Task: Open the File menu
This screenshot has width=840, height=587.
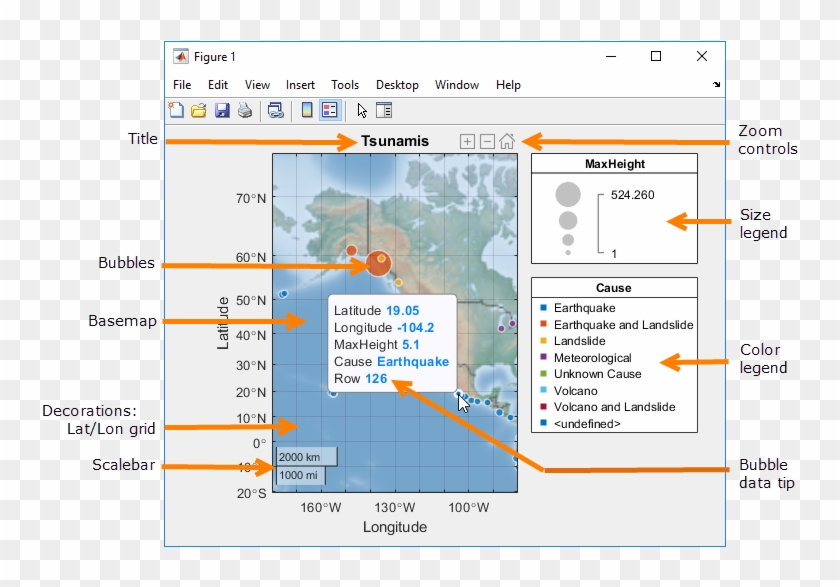Action: click(181, 85)
